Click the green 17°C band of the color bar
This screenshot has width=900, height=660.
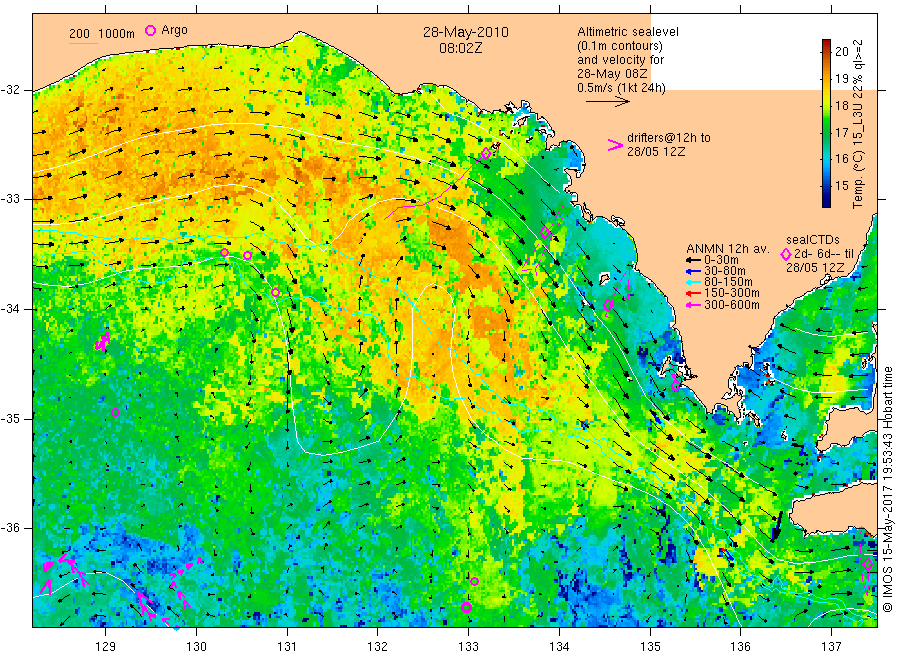pos(826,133)
